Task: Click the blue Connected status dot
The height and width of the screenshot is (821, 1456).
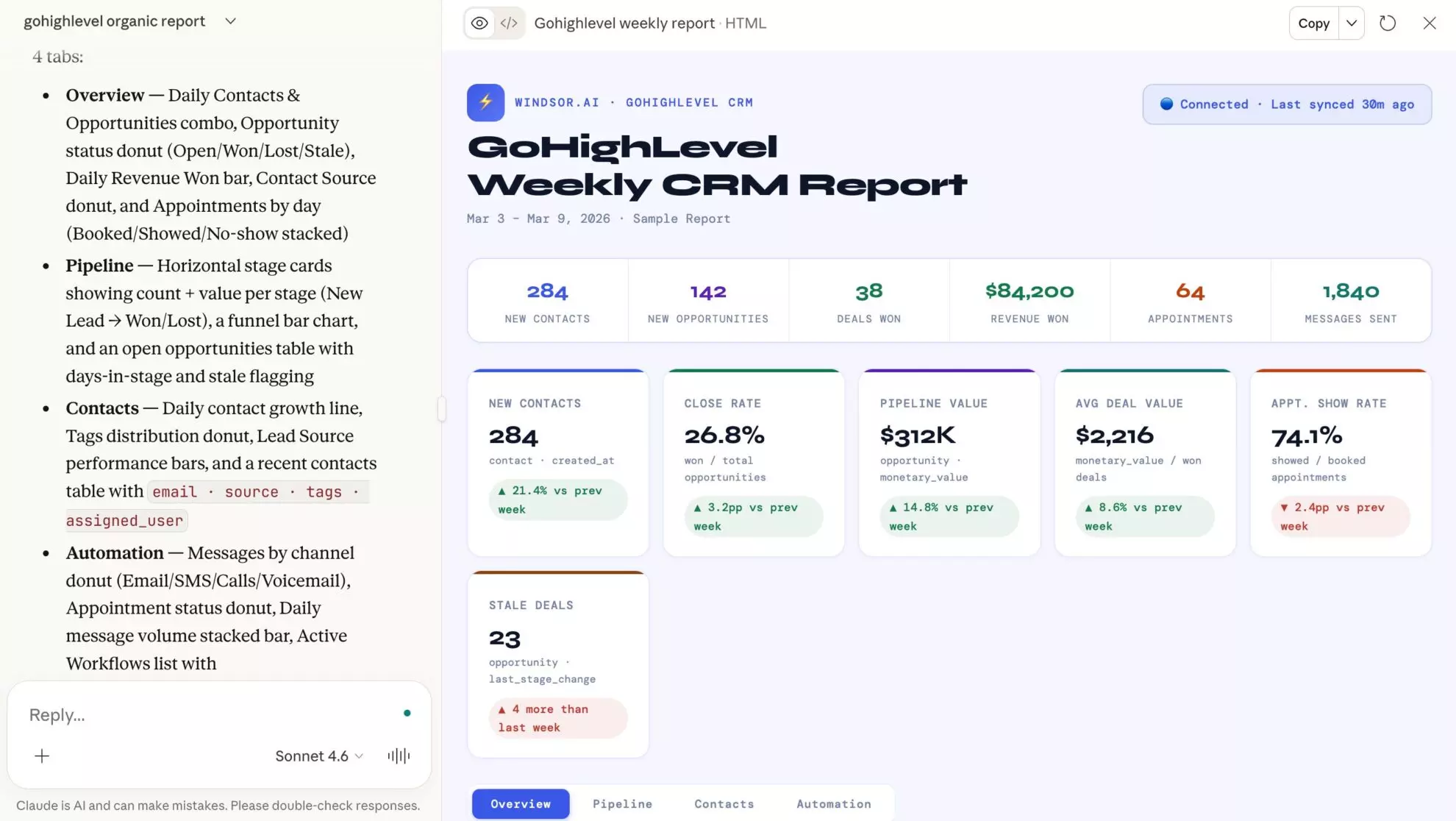Action: (1166, 104)
